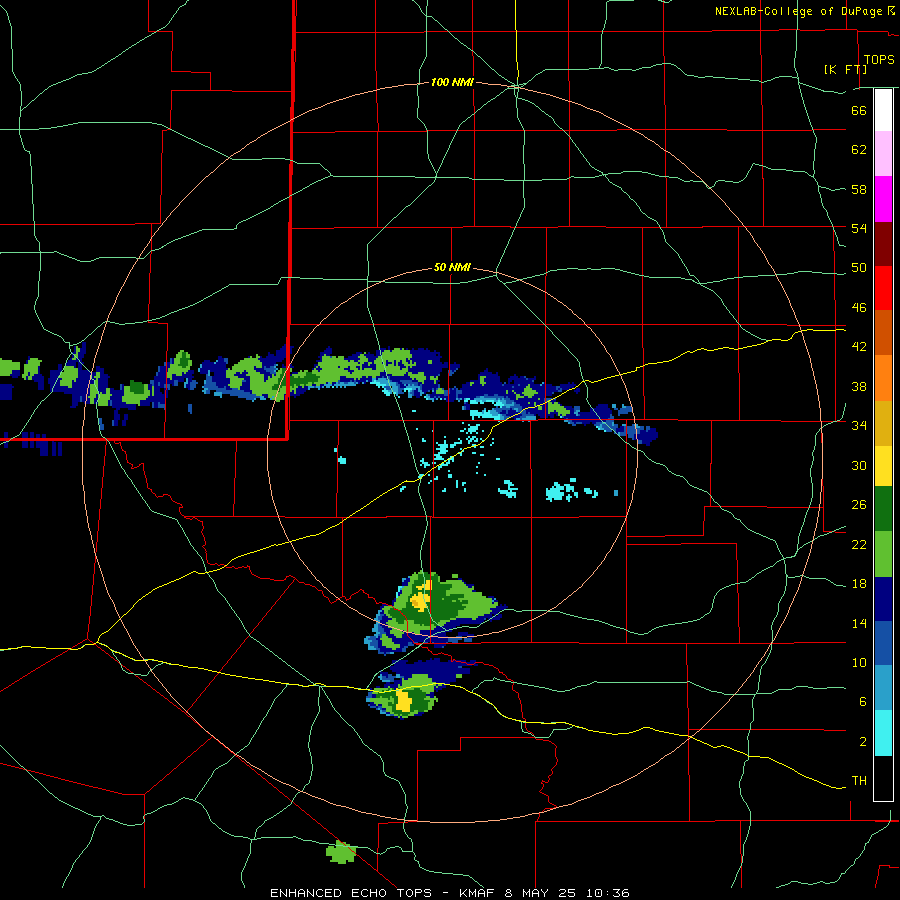Screen dimensions: 900x900
Task: Click the isolated green echo near the bottom
Action: pyautogui.click(x=341, y=852)
